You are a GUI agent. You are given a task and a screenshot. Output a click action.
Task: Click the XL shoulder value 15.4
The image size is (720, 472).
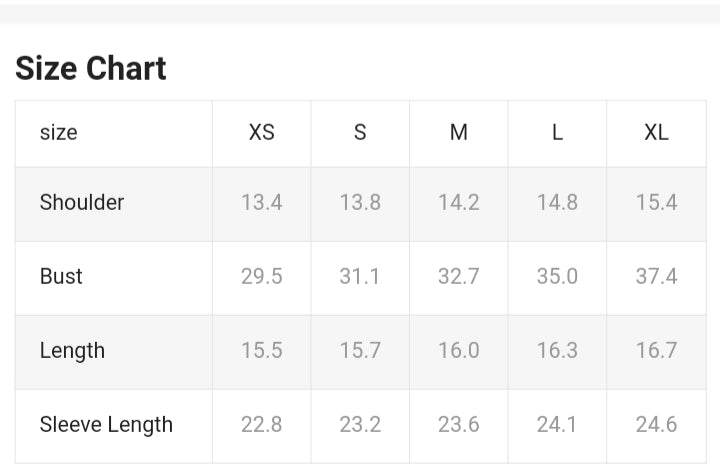pos(656,202)
